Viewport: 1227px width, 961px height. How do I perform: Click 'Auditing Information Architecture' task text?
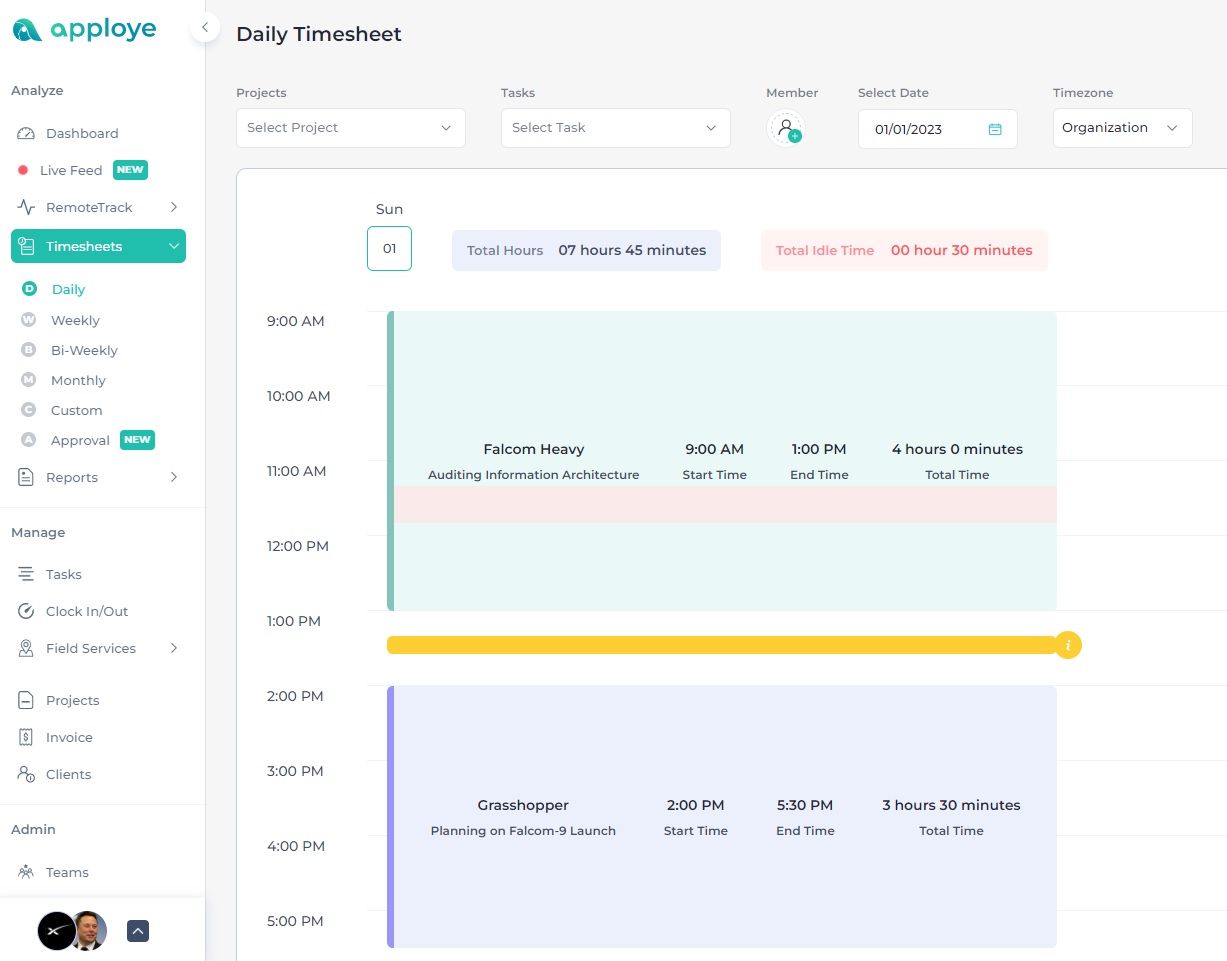click(x=534, y=475)
